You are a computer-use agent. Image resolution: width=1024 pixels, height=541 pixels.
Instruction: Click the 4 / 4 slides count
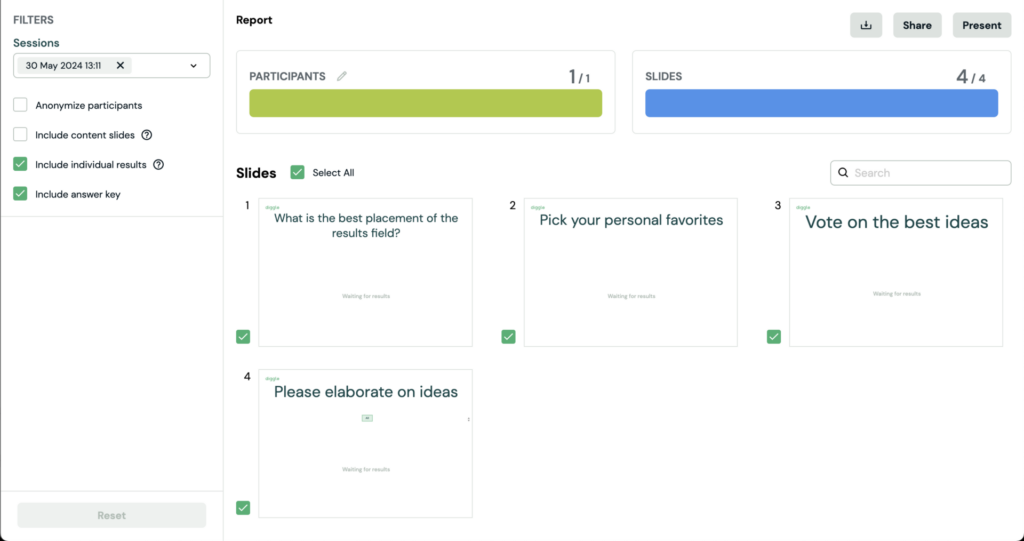(x=970, y=77)
